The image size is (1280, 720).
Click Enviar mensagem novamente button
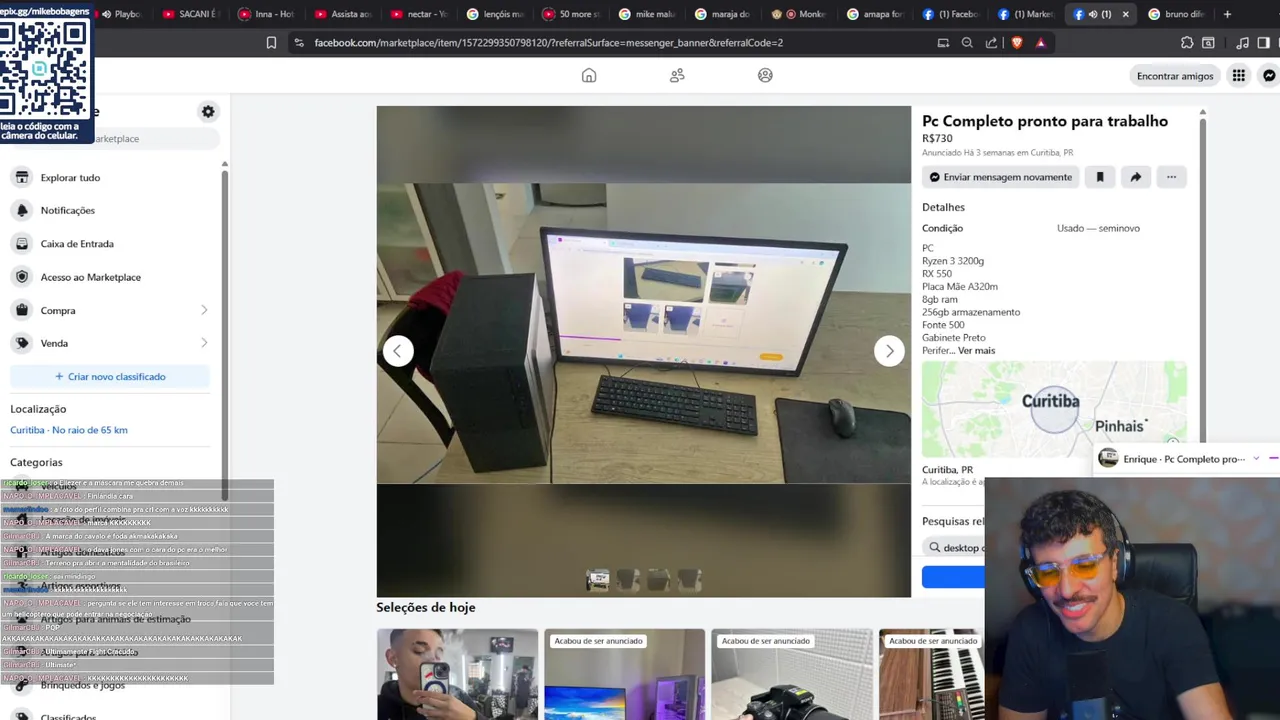tap(1001, 177)
